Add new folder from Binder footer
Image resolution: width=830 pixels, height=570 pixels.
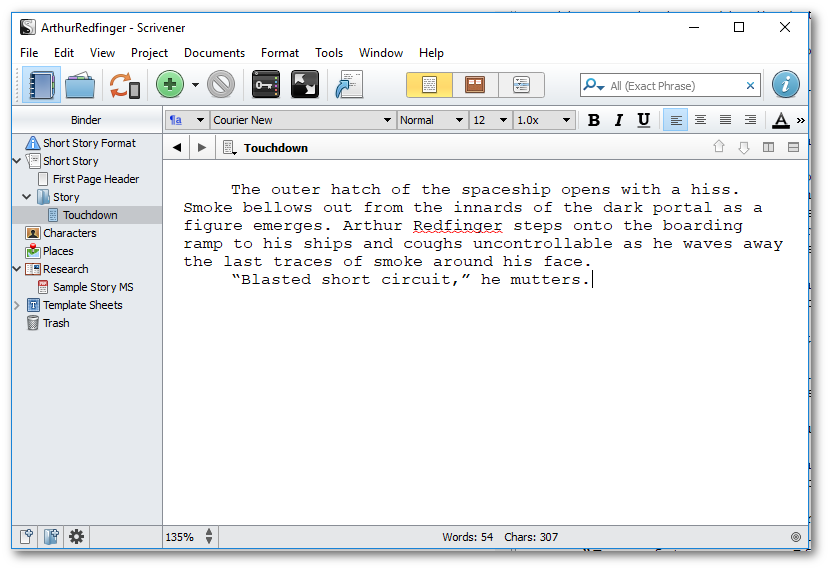point(51,537)
